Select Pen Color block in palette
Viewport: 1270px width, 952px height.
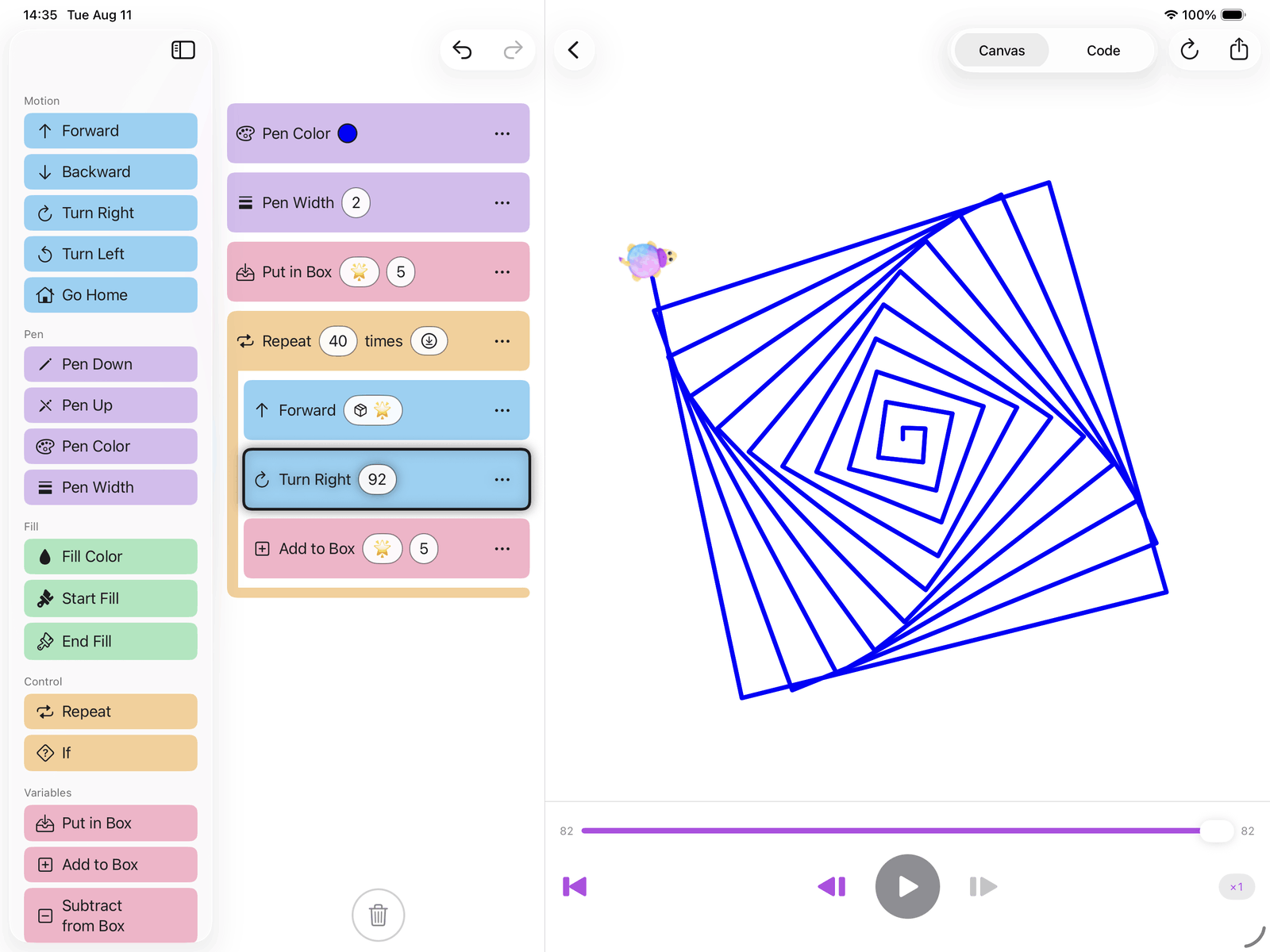[110, 447]
